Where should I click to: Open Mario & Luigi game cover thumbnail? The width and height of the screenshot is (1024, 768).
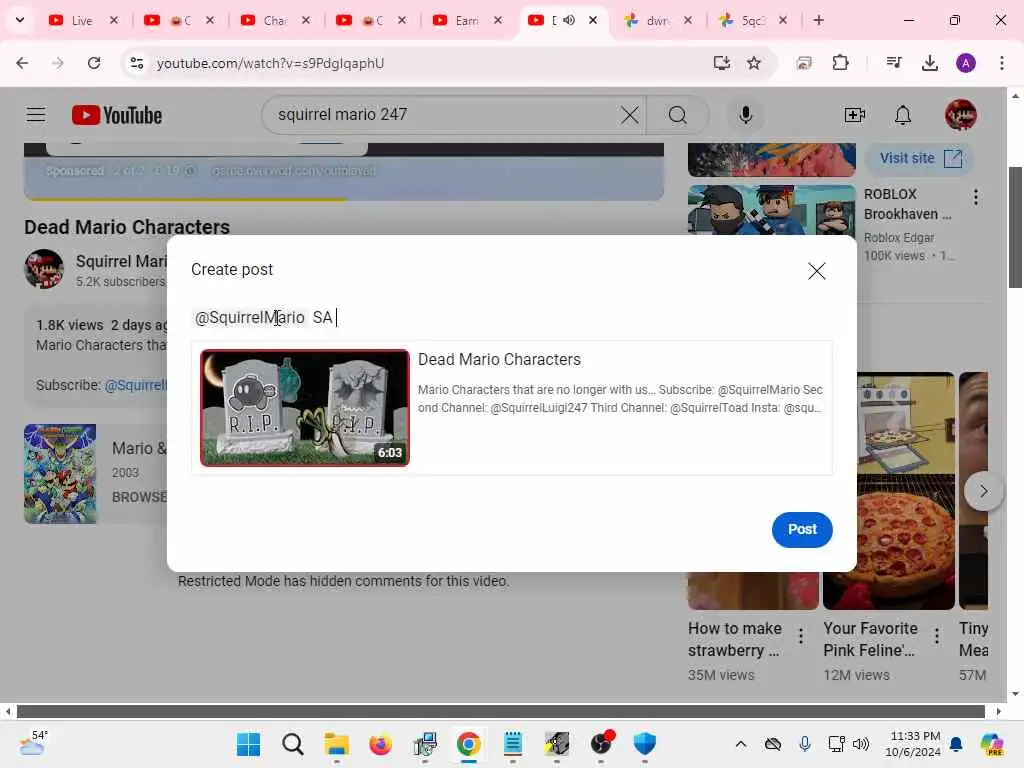[60, 473]
